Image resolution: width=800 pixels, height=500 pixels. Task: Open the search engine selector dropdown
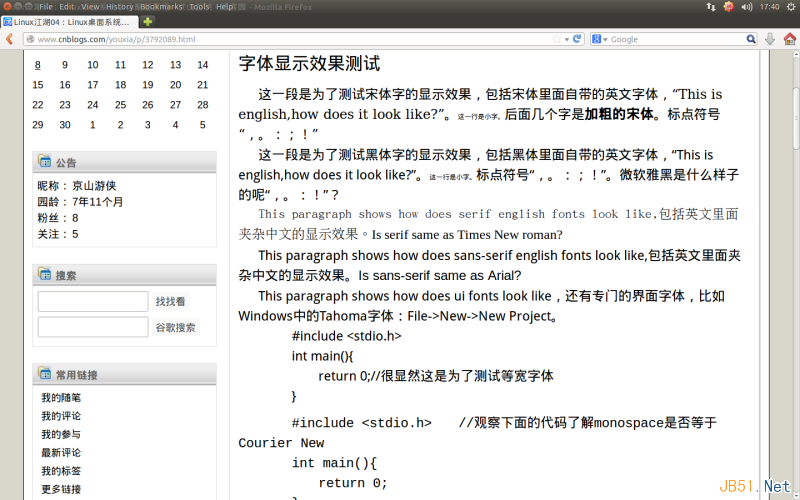pyautogui.click(x=599, y=39)
